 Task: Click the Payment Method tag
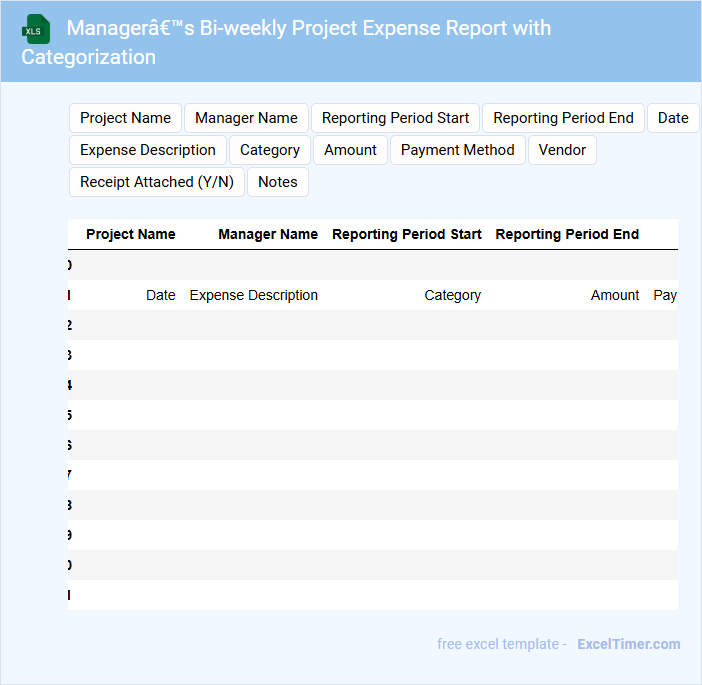[x=458, y=150]
